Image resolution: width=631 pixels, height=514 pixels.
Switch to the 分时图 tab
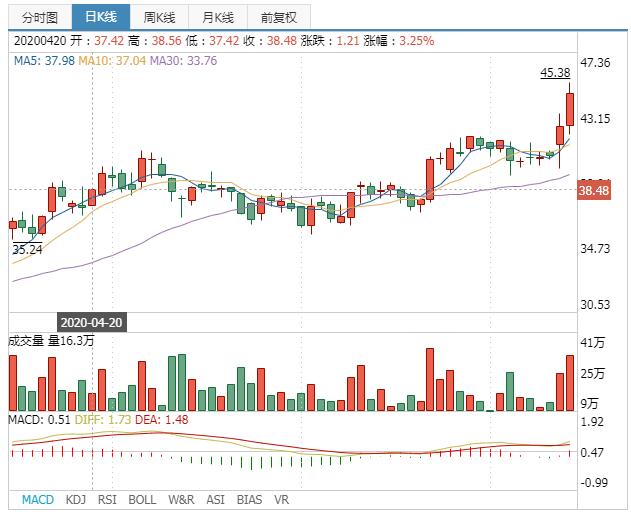[40, 17]
